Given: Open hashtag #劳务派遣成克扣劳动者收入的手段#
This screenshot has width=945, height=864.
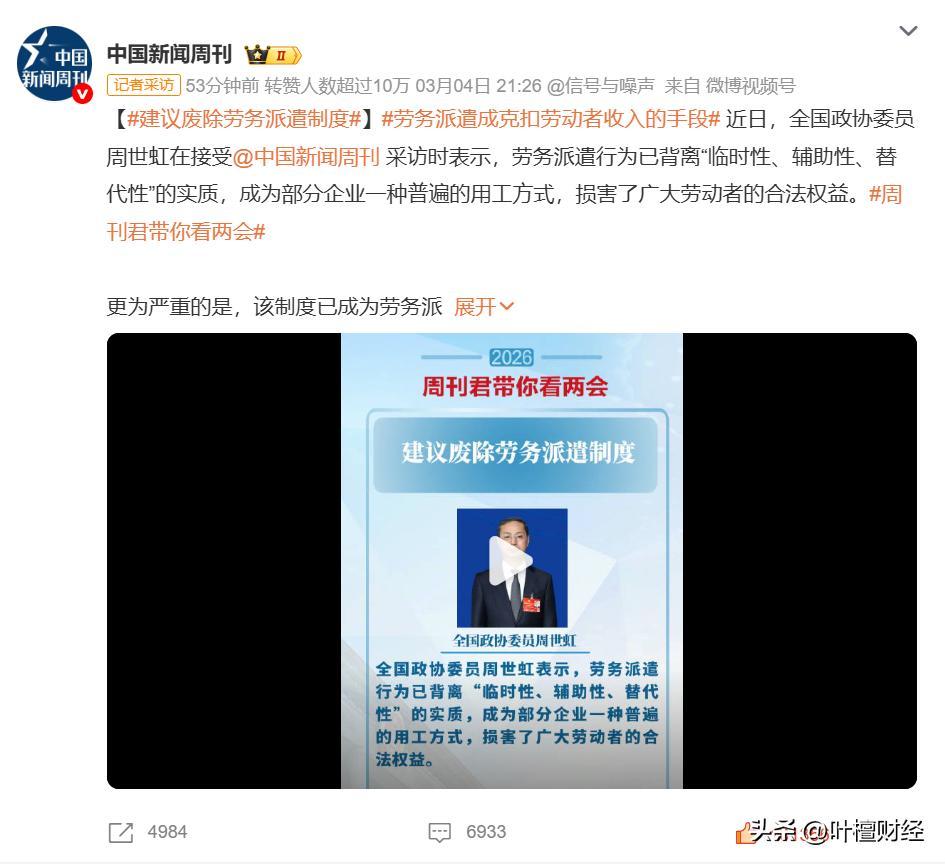Looking at the screenshot, I should [551, 119].
